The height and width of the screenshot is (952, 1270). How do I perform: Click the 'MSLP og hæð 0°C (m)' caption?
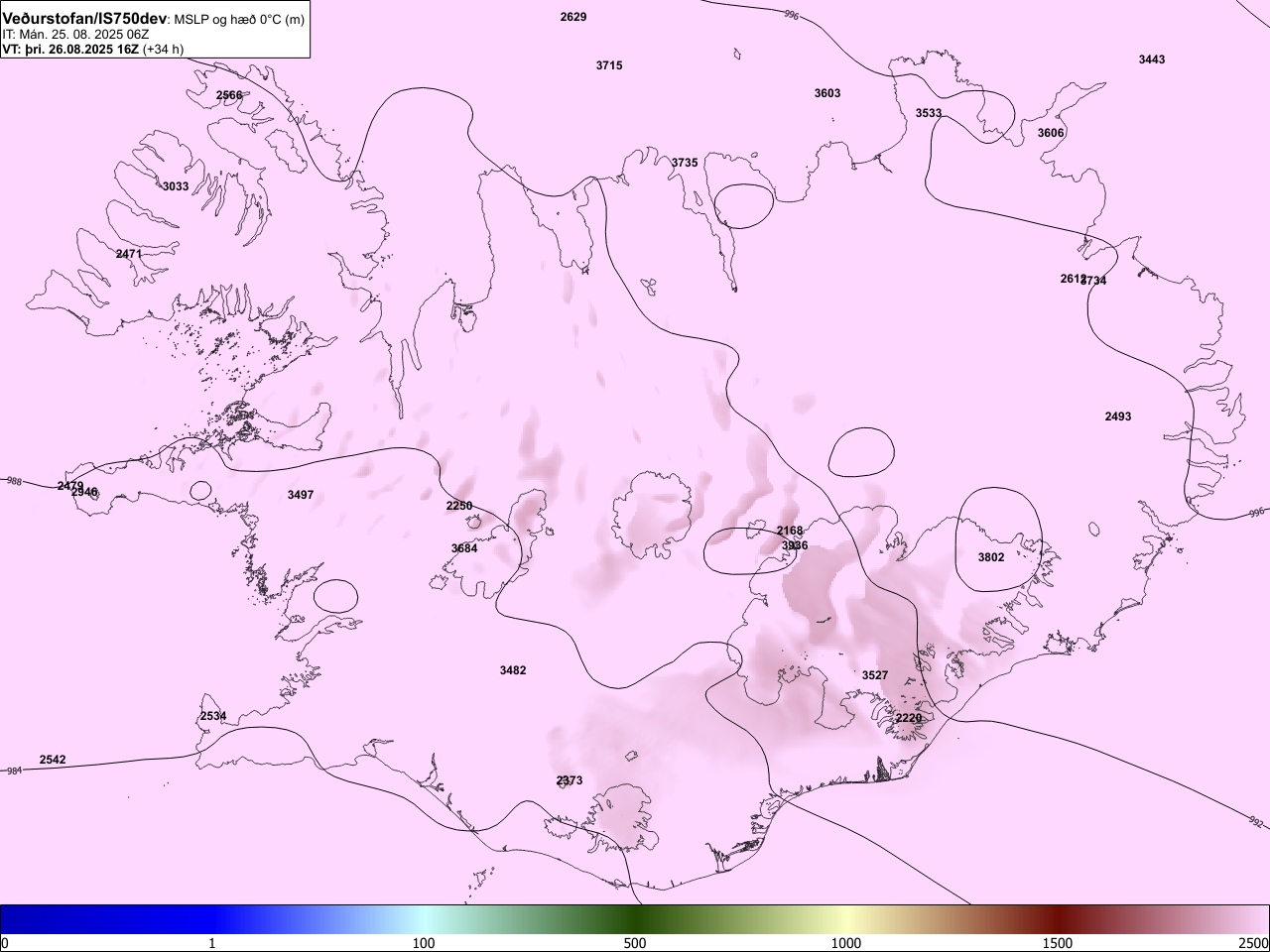[x=239, y=20]
